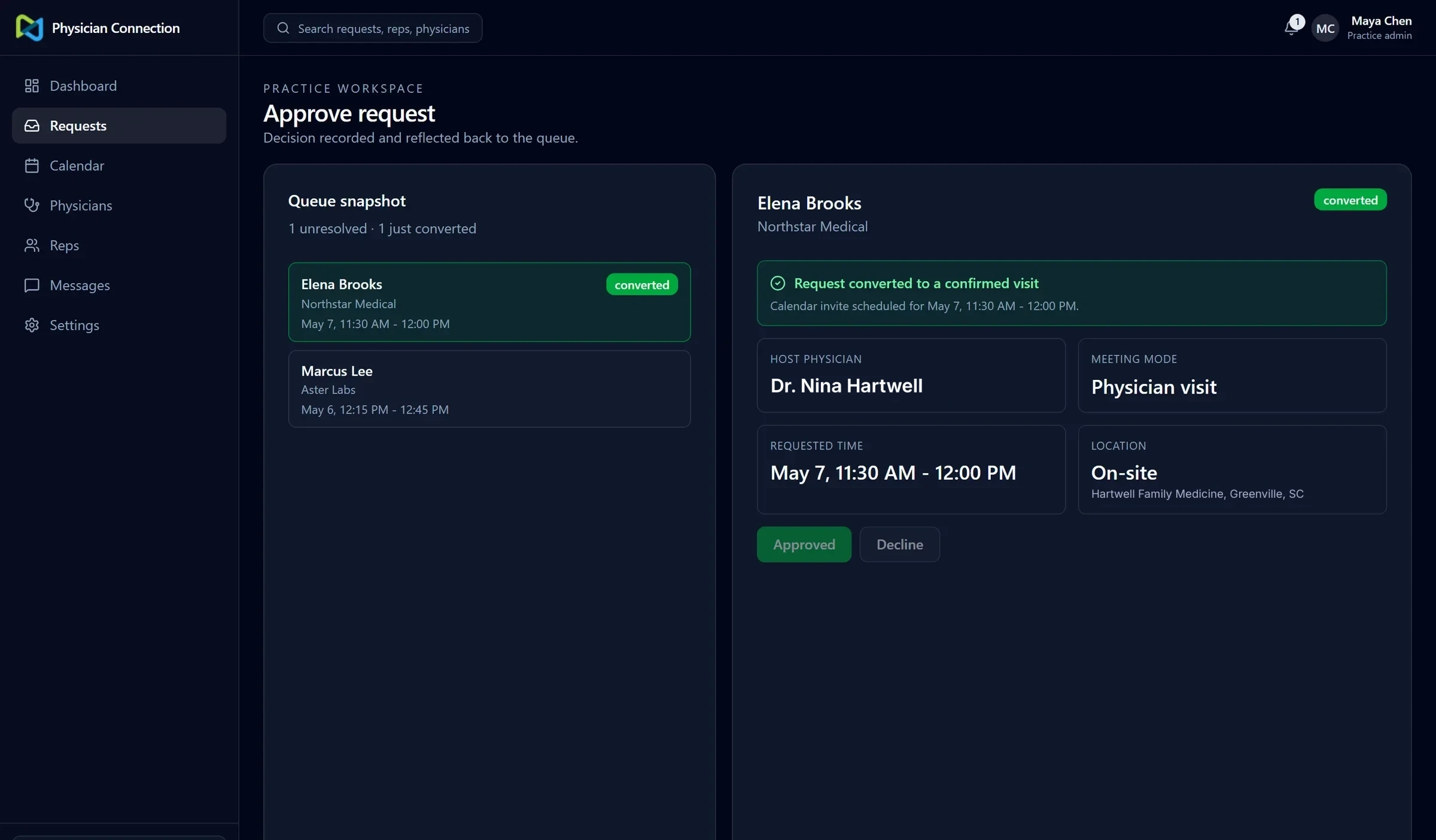The image size is (1436, 840).
Task: Click "On-site" location value
Action: [x=1124, y=473]
